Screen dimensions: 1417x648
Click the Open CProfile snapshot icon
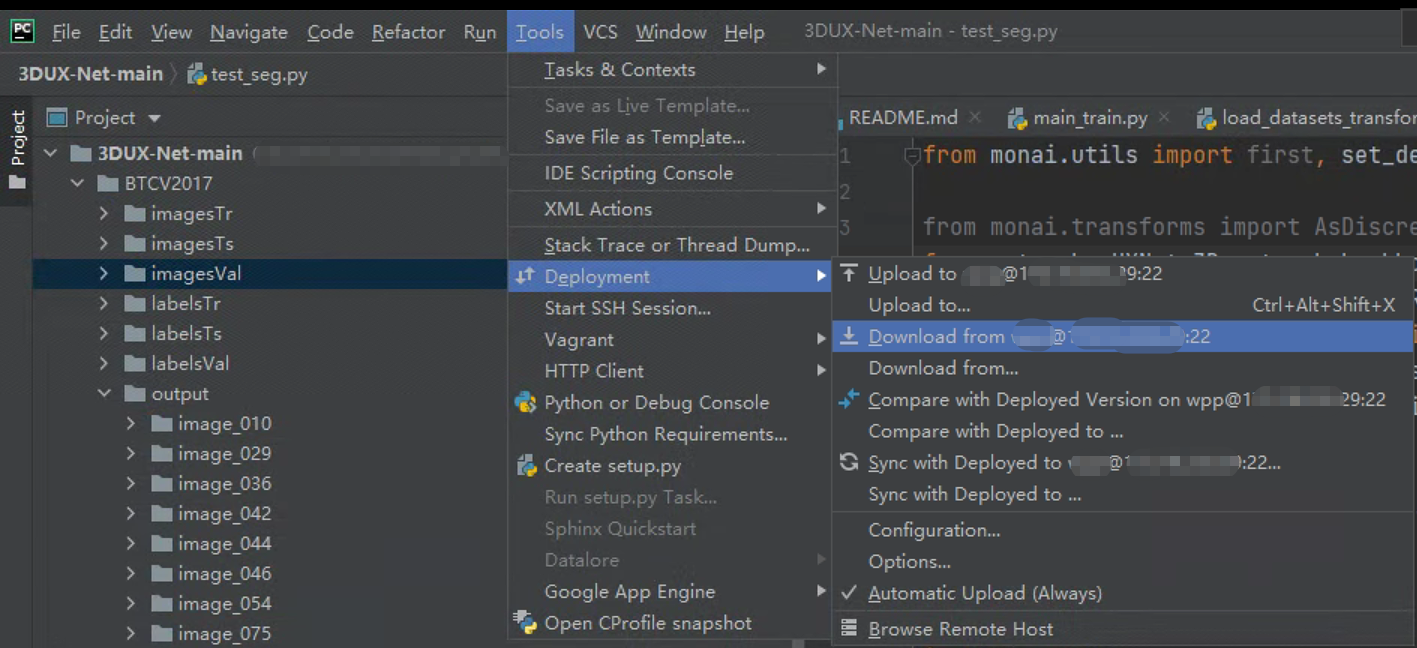click(525, 623)
